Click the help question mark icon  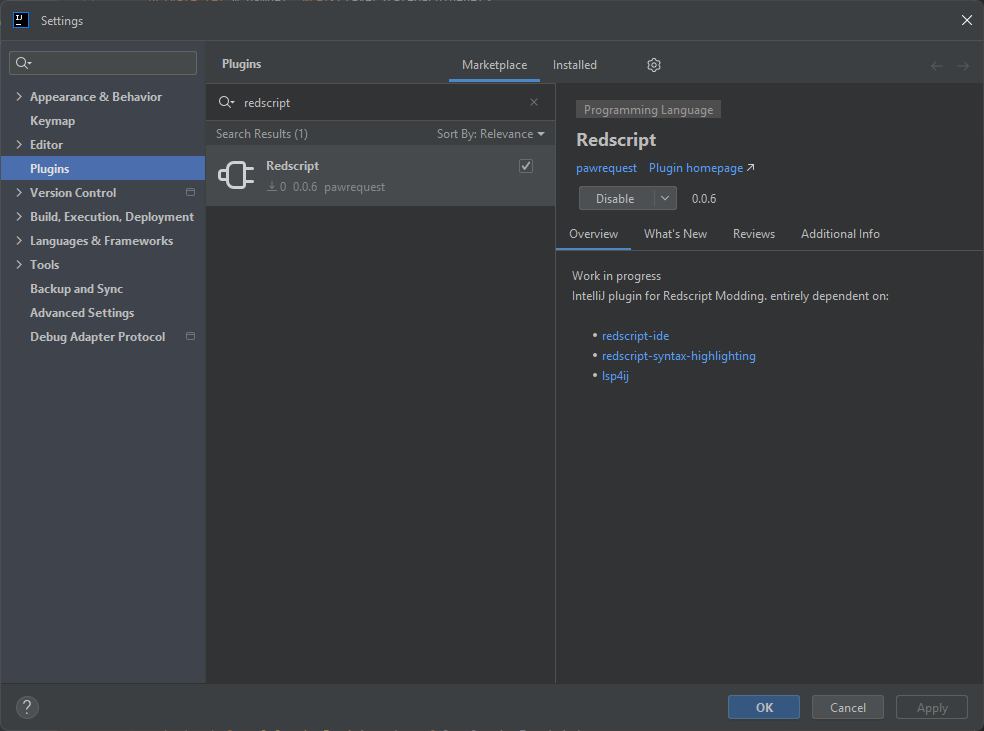27,707
